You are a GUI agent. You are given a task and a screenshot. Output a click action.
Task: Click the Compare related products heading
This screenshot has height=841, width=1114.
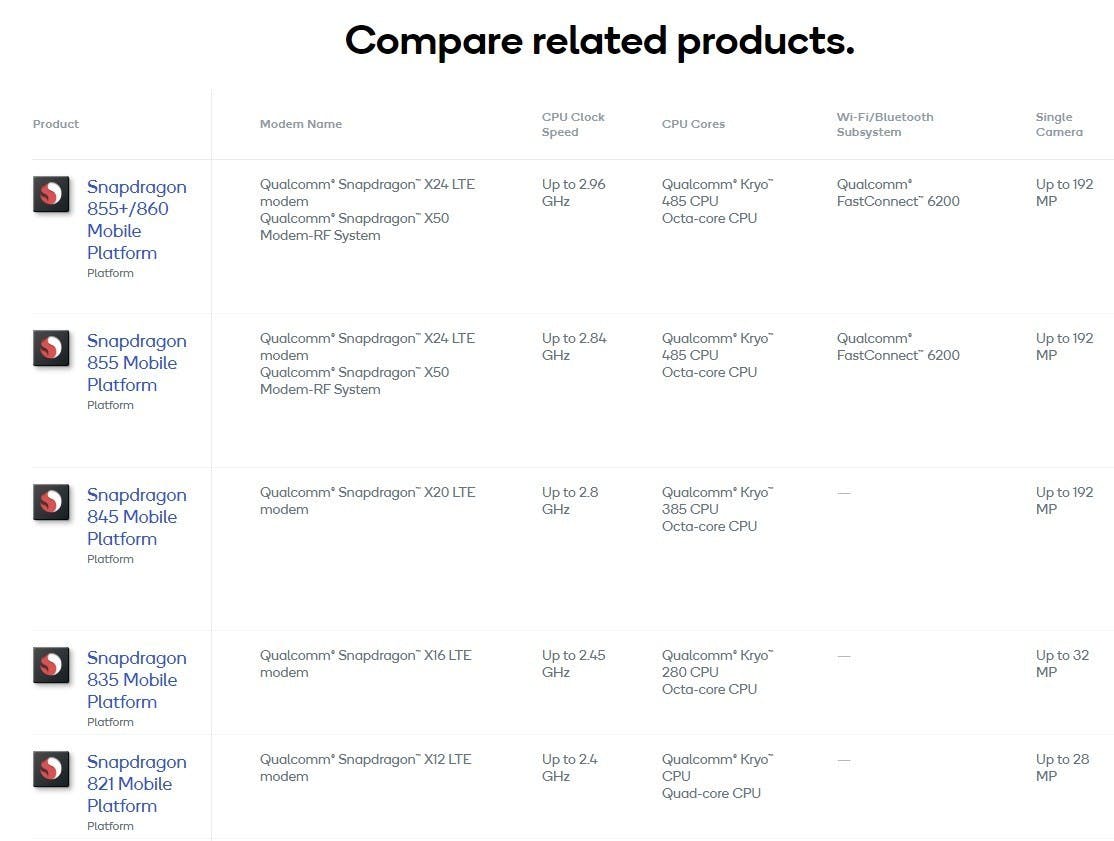(599, 41)
